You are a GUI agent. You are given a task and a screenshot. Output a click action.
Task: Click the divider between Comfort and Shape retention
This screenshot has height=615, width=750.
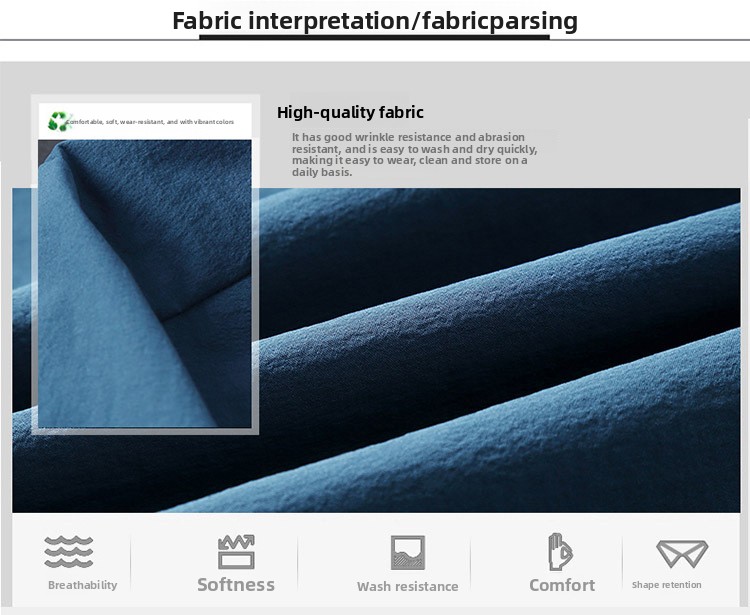[622, 567]
